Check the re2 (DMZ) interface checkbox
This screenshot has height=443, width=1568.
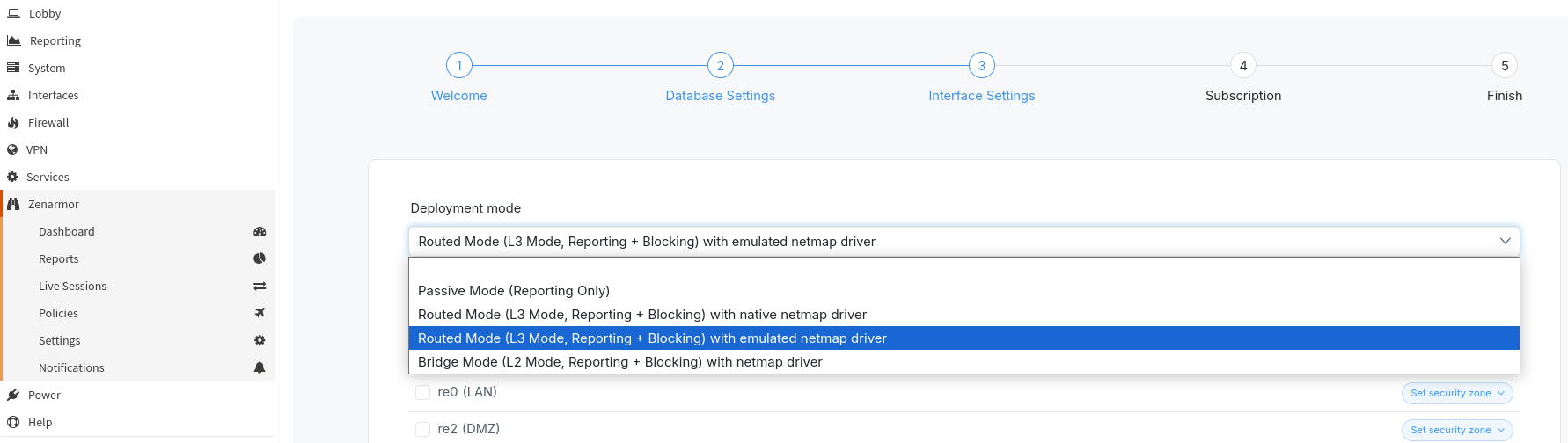click(x=422, y=430)
